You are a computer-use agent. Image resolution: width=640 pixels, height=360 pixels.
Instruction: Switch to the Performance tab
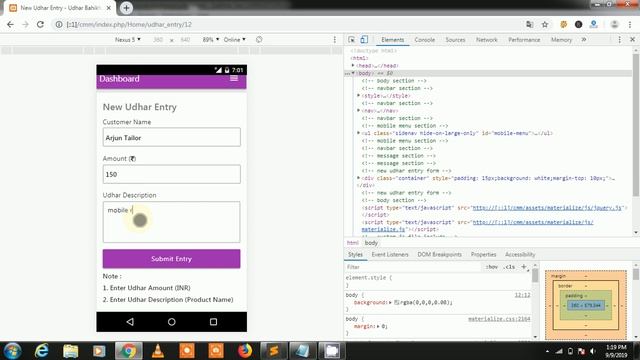(524, 40)
